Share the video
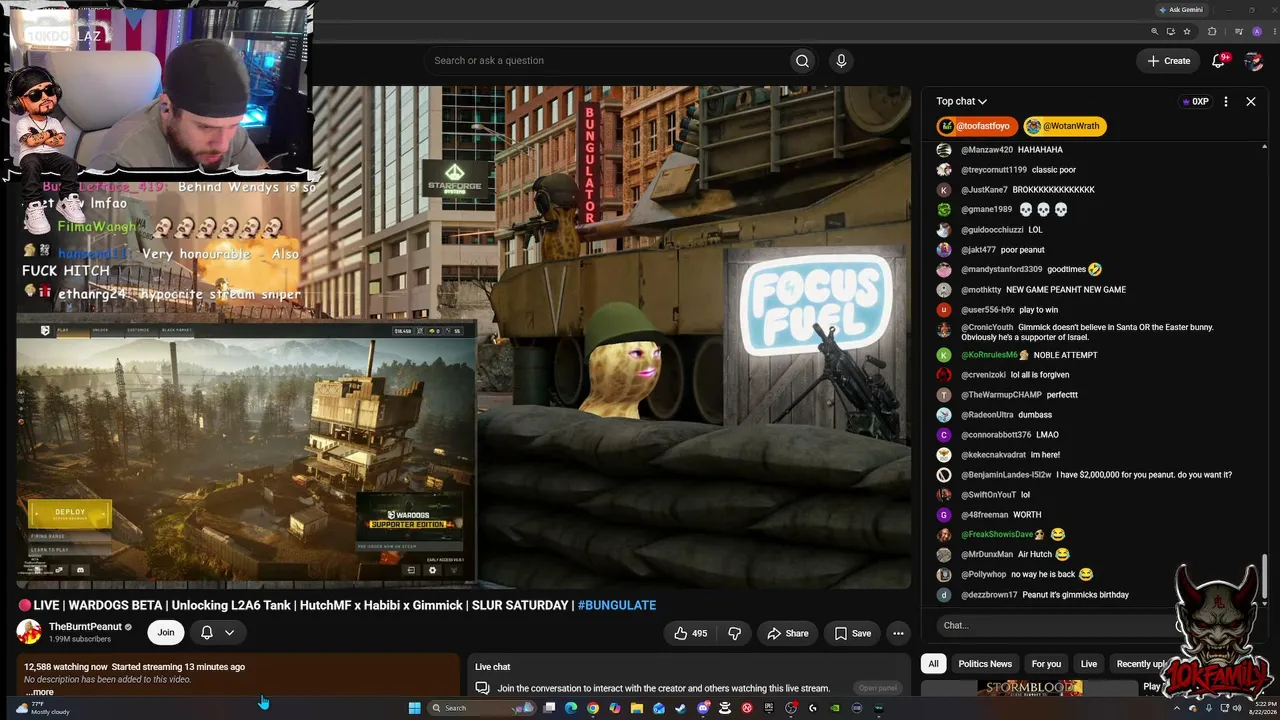Screen dimensions: 1280x720 tap(787, 633)
